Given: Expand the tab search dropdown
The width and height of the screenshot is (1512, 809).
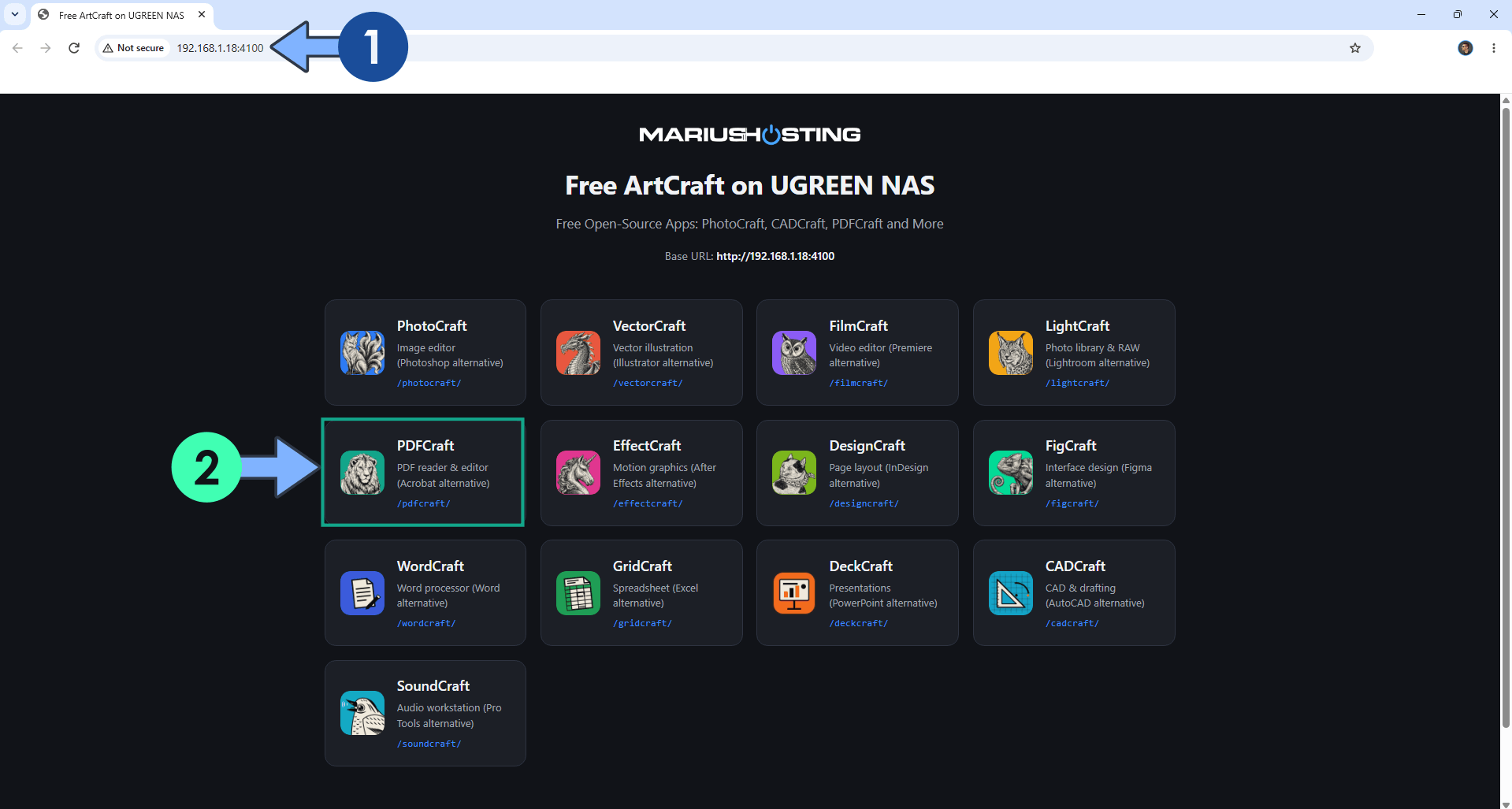Looking at the screenshot, I should point(15,14).
